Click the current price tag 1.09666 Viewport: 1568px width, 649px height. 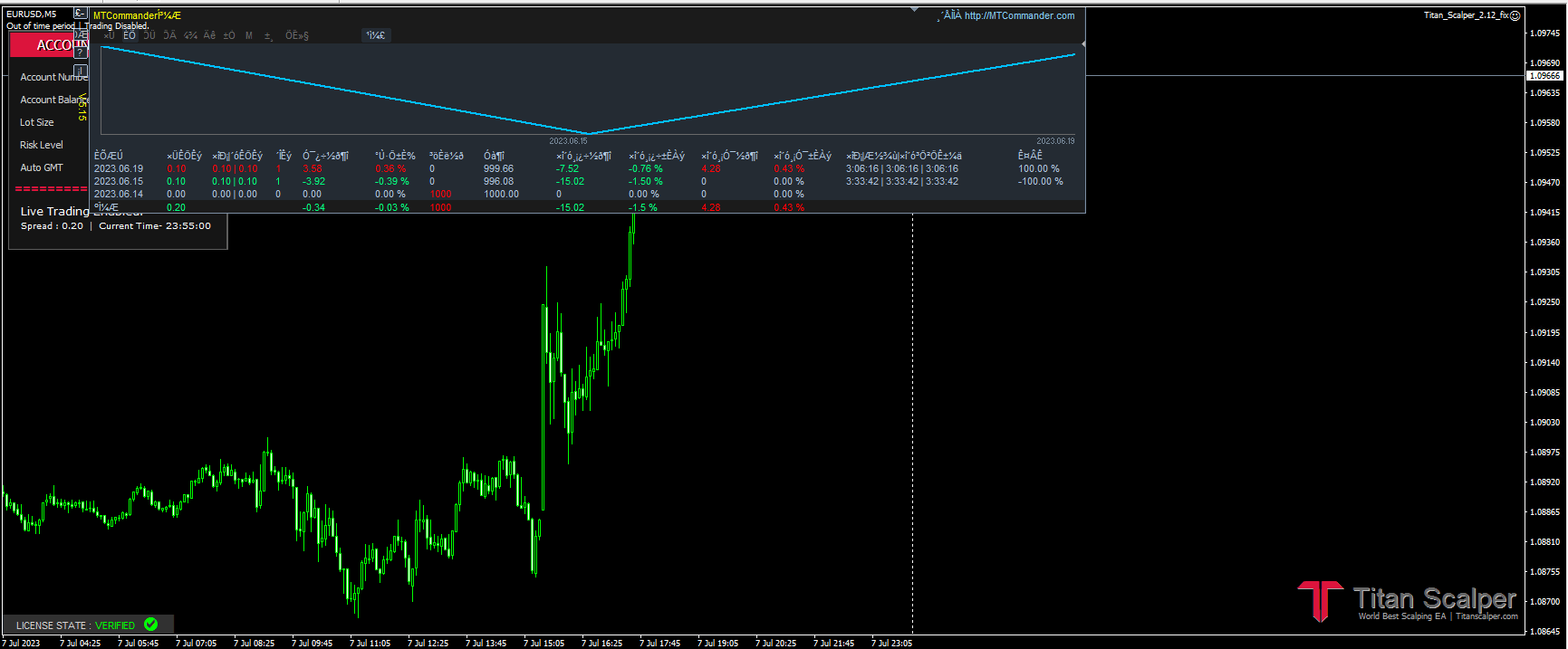click(x=1546, y=76)
